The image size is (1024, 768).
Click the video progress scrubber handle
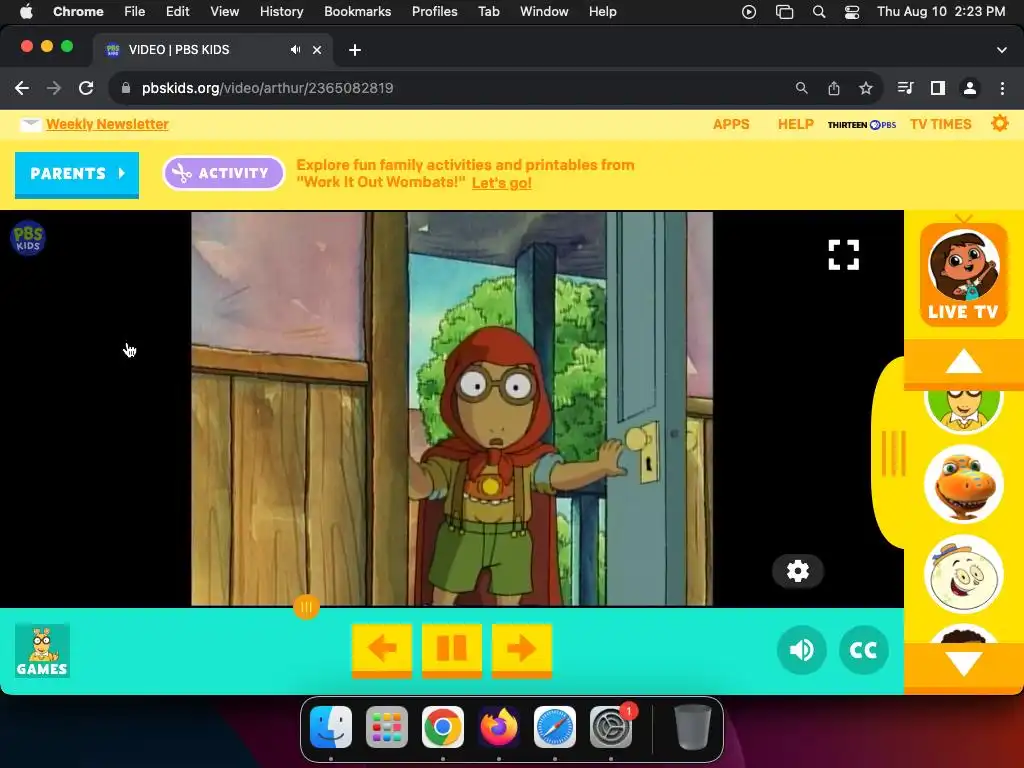(x=306, y=607)
